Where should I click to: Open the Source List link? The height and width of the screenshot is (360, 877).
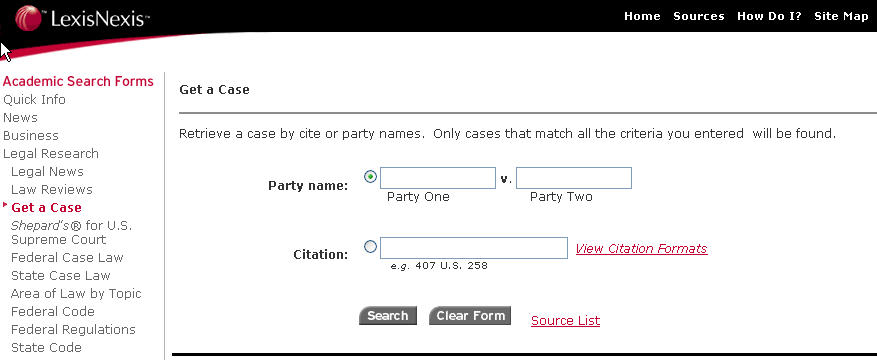565,321
